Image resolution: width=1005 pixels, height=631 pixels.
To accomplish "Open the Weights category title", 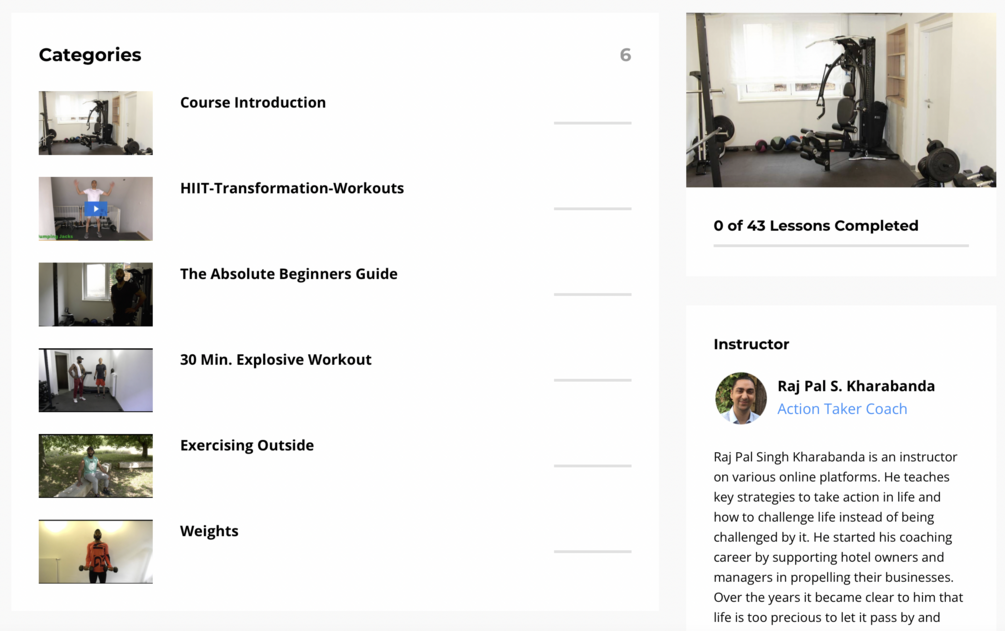I will [x=209, y=531].
